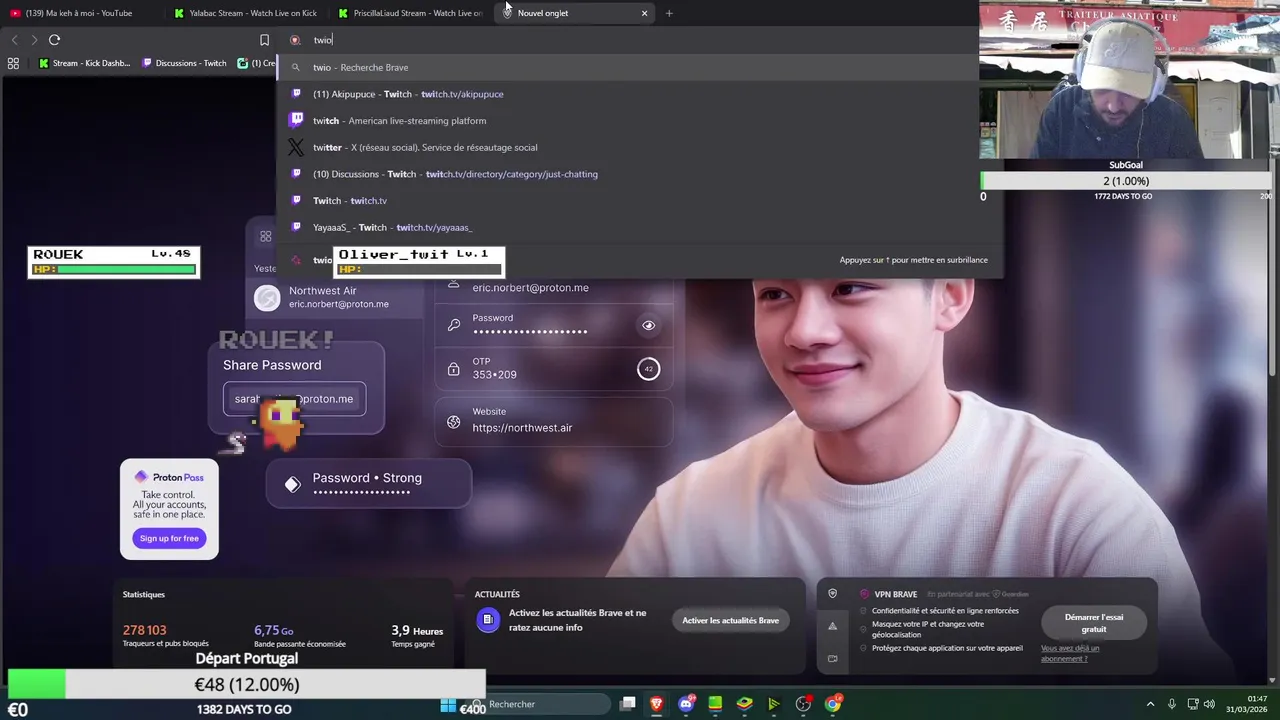Click the OTP code 353•209

click(494, 375)
